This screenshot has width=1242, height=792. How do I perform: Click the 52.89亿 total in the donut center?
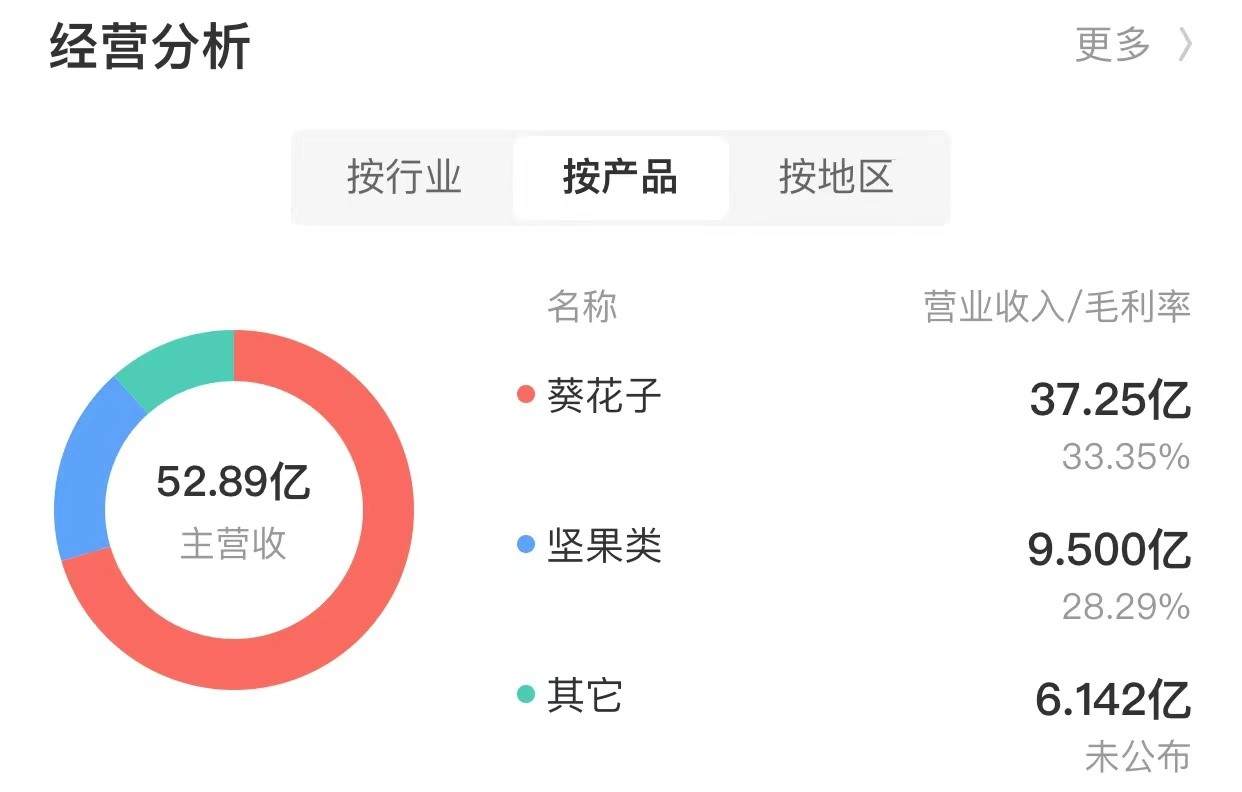point(234,484)
